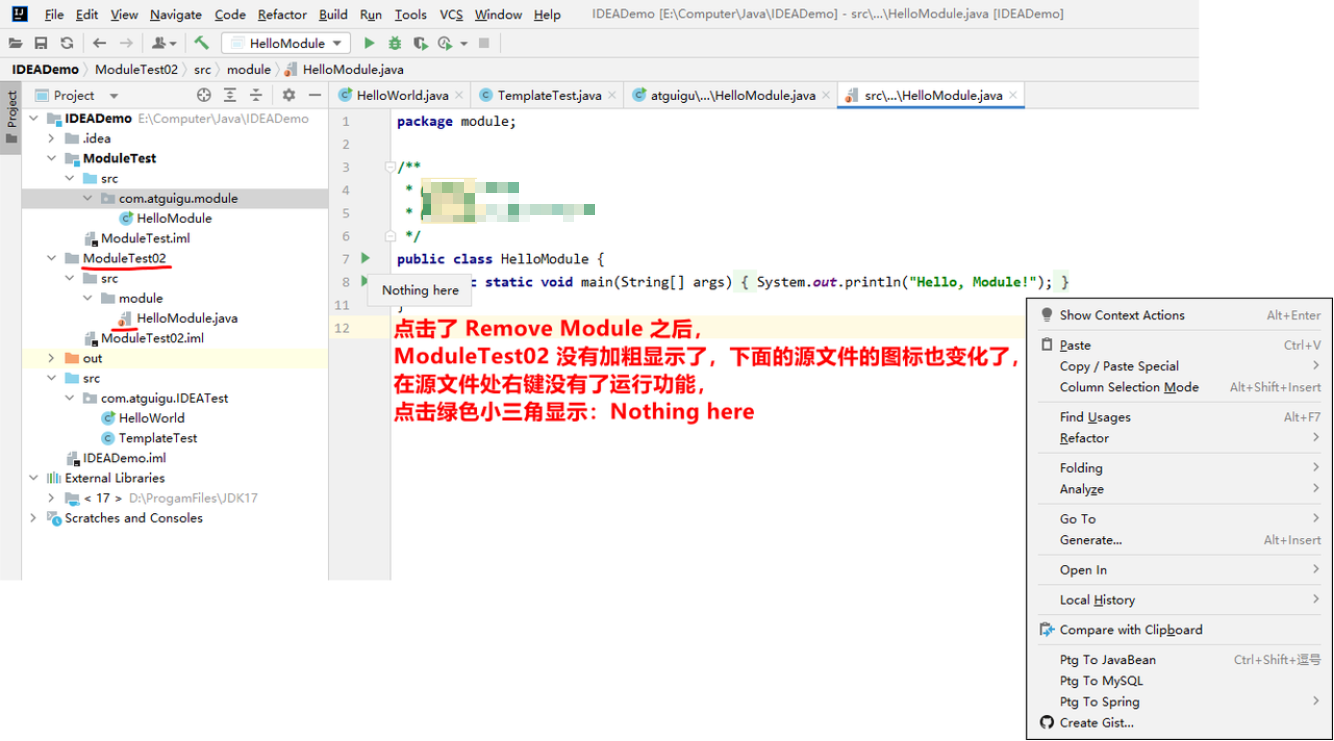Viewport: 1334px width, 741px height.
Task: Expand the External Libraries node
Action: coord(33,478)
